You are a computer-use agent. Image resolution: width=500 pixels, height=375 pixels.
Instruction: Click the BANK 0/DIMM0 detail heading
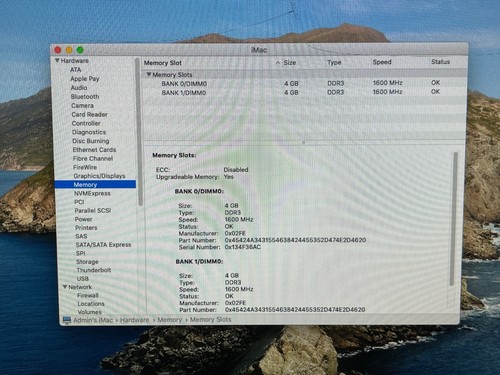(x=199, y=191)
